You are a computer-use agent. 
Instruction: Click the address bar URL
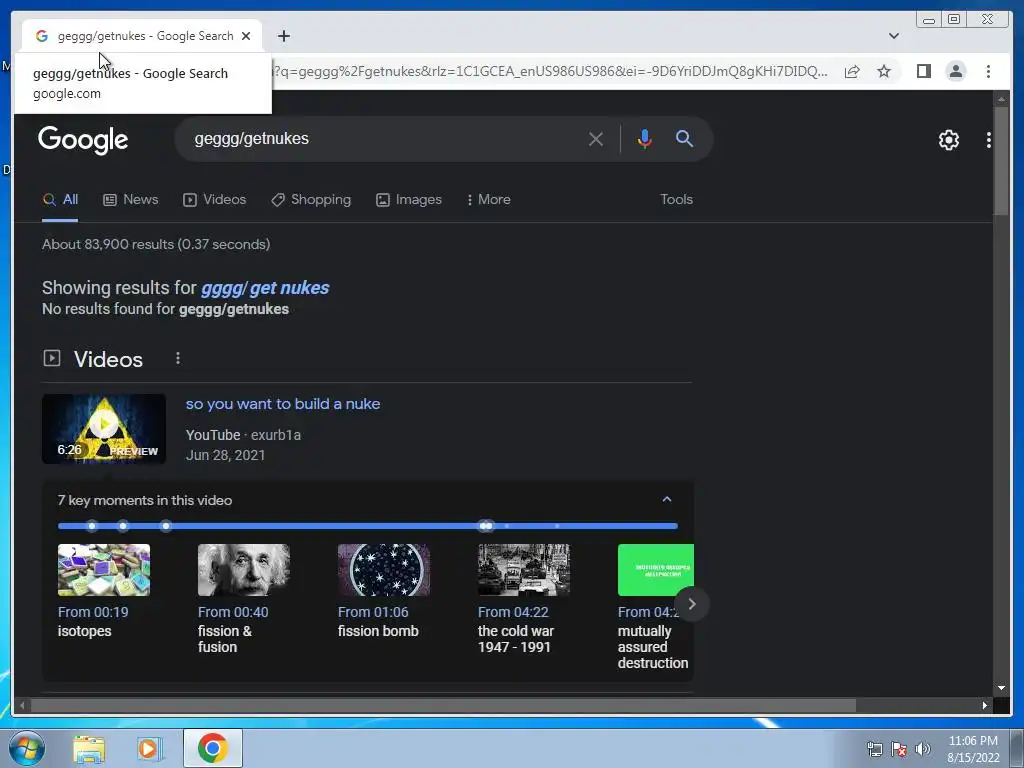click(x=550, y=71)
